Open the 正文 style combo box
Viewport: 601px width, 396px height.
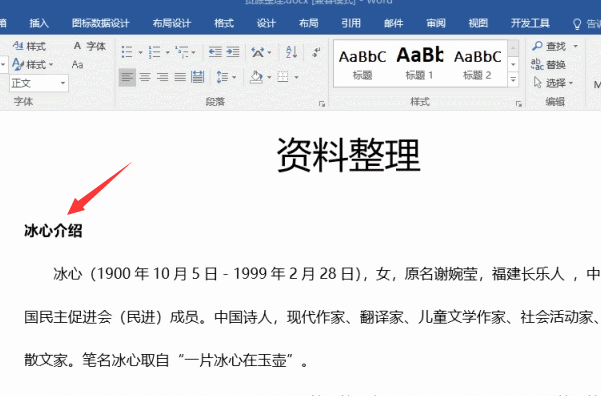click(39, 83)
